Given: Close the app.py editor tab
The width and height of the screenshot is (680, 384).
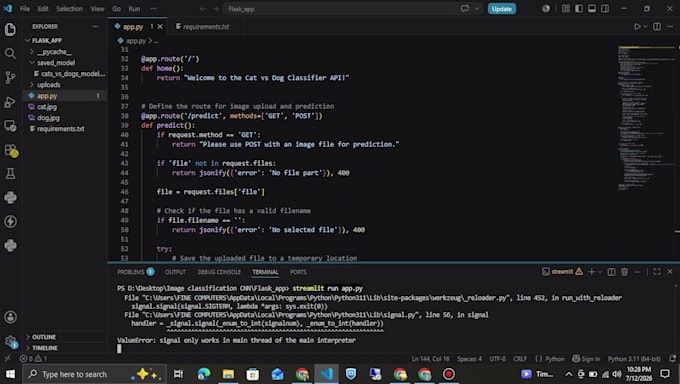Looking at the screenshot, I should [x=160, y=26].
